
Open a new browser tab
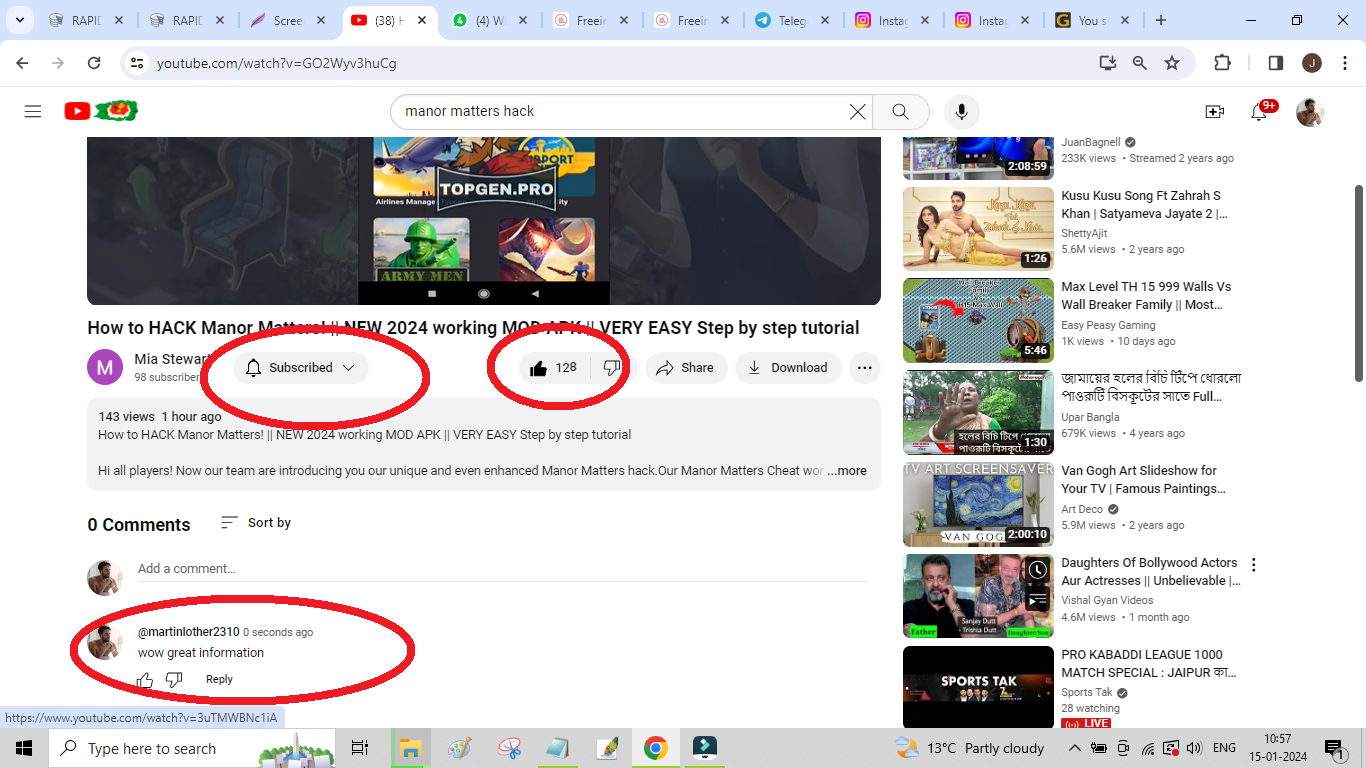pos(1160,20)
